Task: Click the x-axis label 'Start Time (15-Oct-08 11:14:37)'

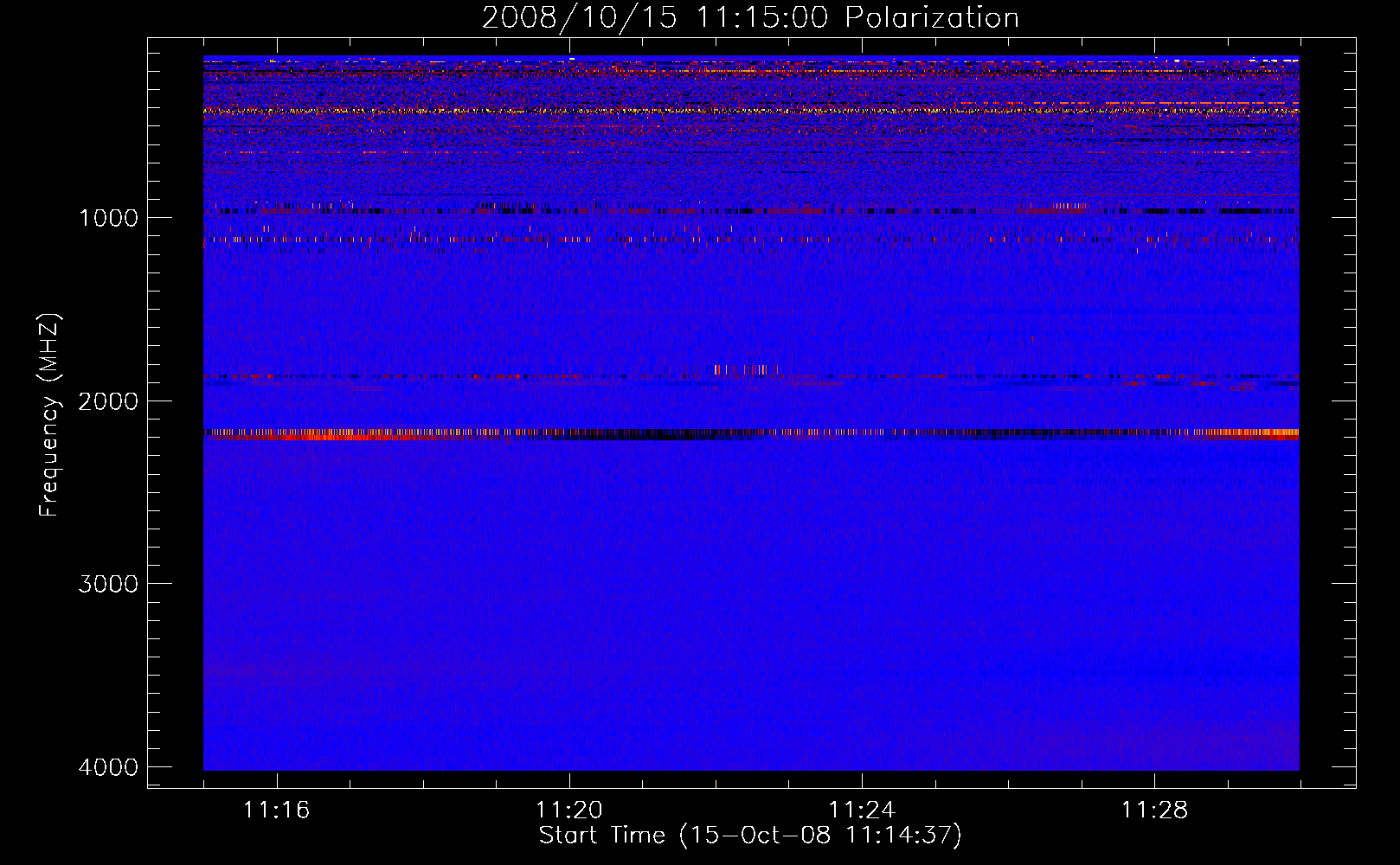Action: pos(750,836)
